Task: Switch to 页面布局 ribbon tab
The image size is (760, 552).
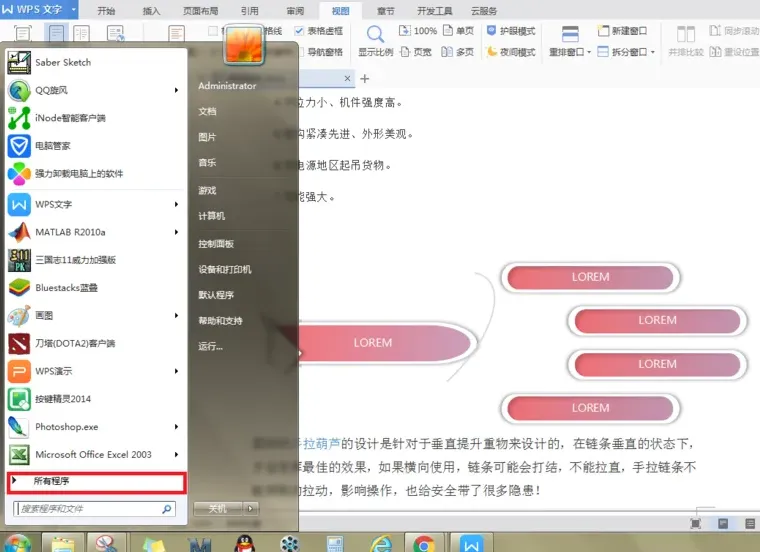Action: click(201, 11)
